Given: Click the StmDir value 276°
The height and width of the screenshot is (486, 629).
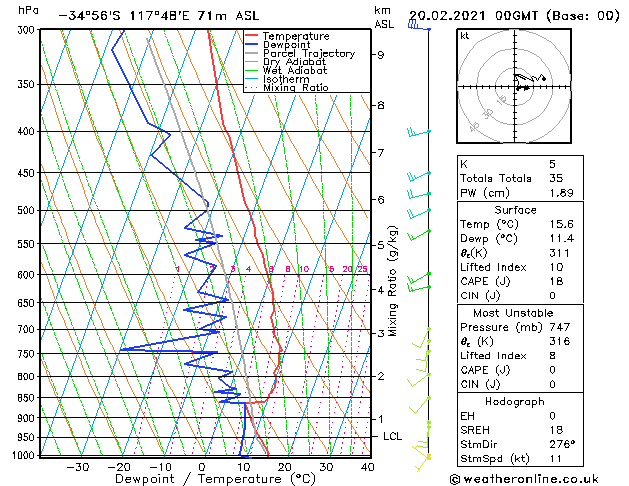Looking at the screenshot, I should pyautogui.click(x=562, y=444).
